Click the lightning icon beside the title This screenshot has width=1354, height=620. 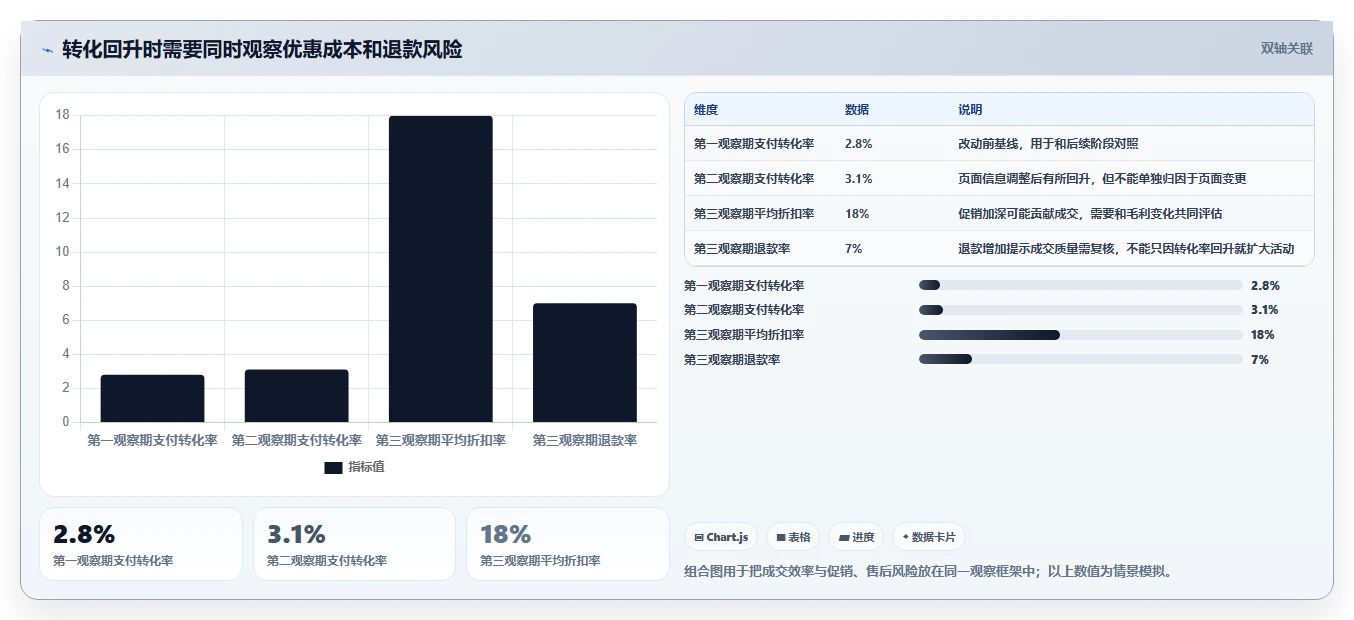[x=47, y=50]
